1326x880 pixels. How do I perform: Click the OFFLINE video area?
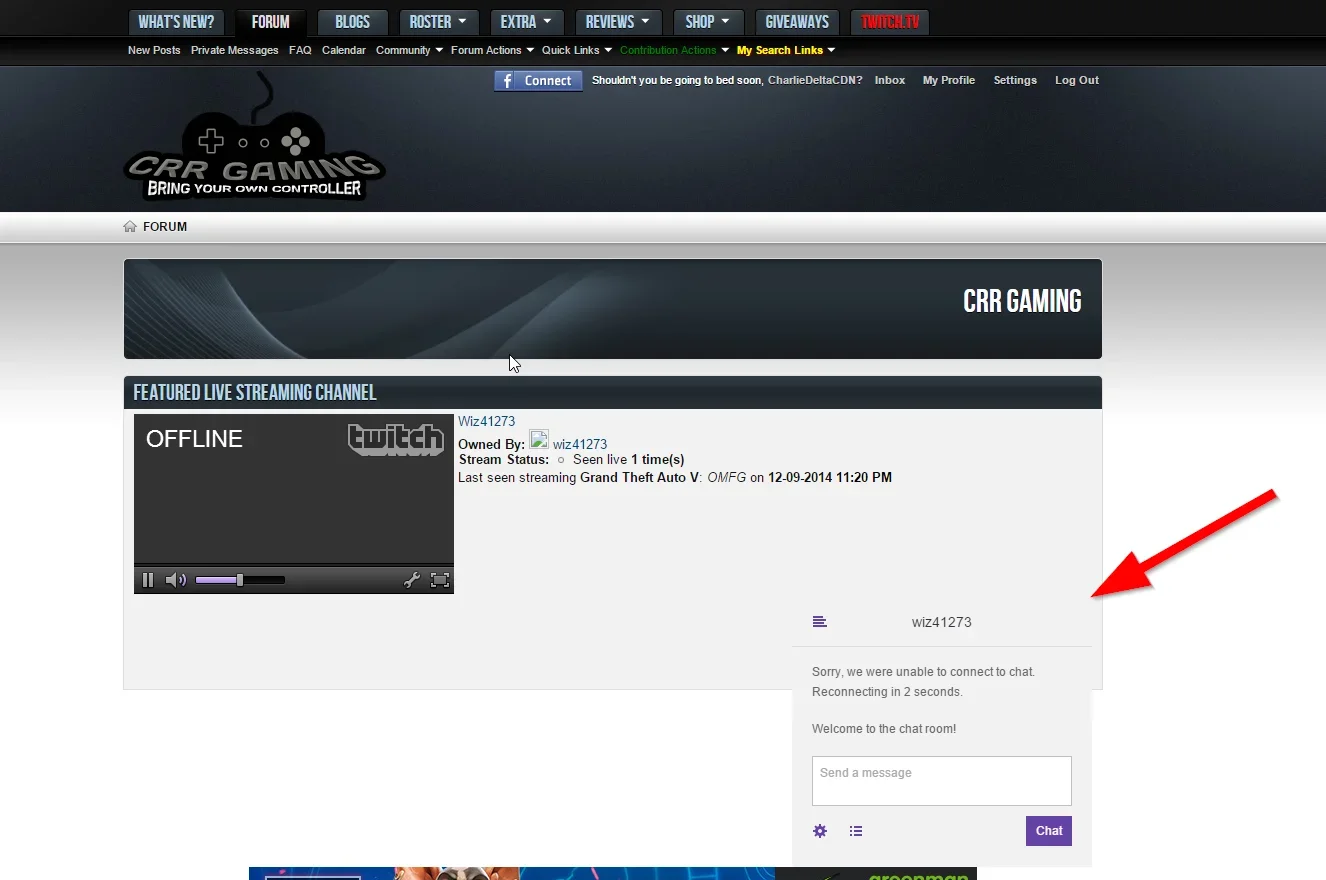(294, 489)
